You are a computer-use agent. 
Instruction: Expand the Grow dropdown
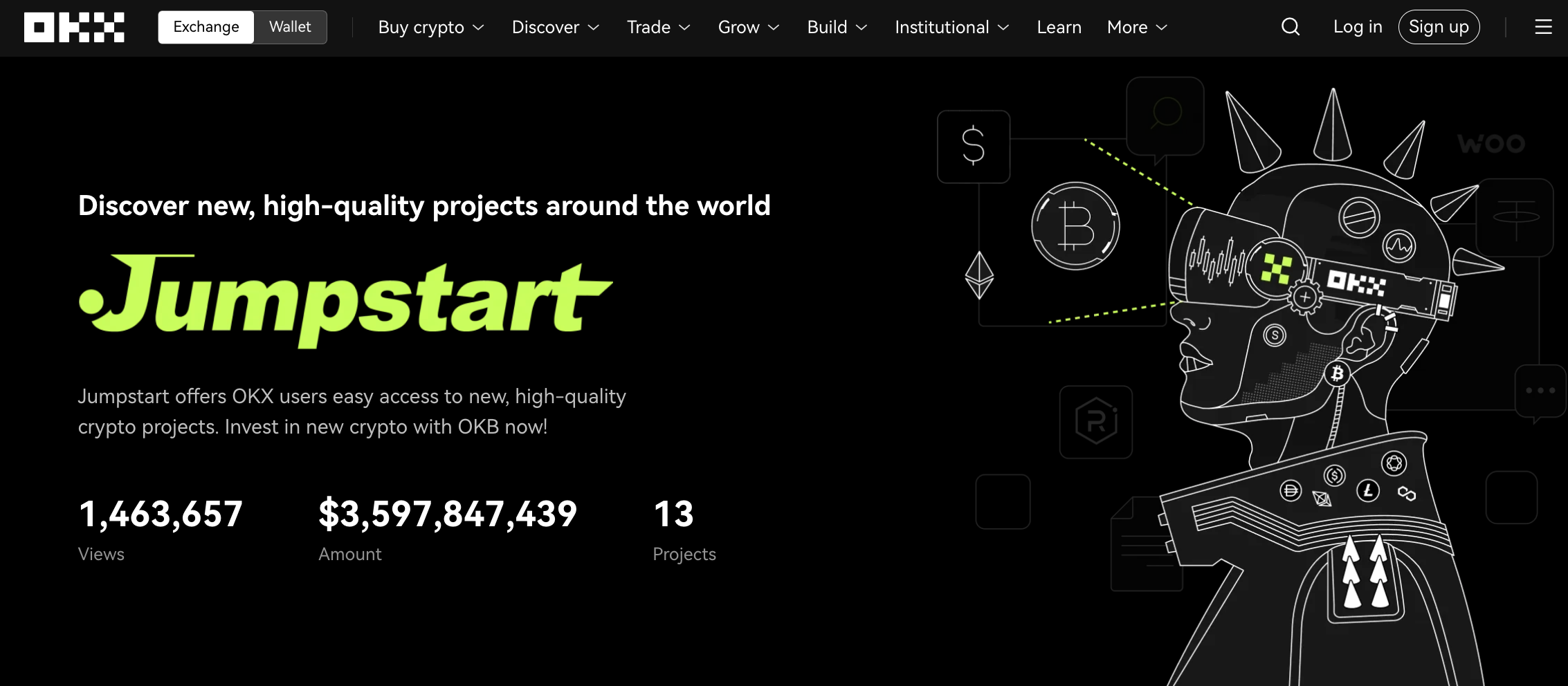(x=749, y=27)
